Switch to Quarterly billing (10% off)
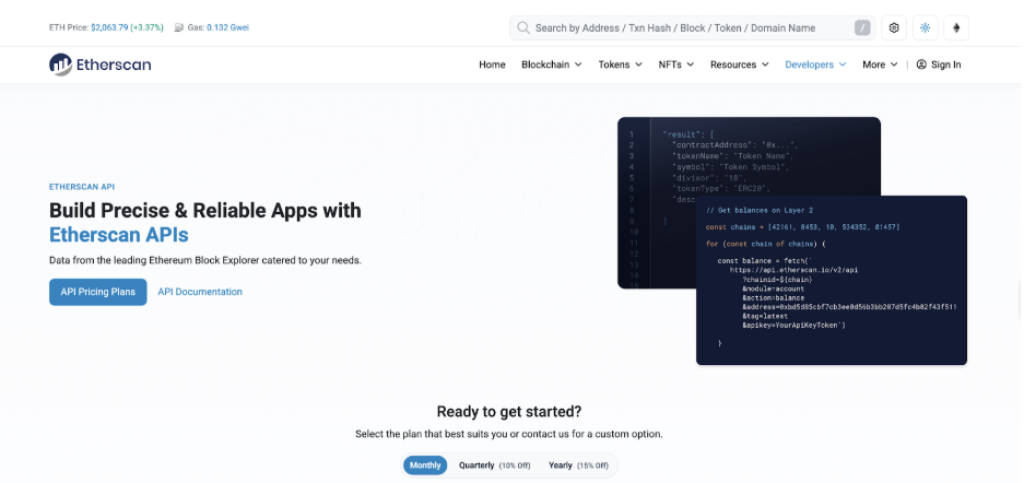Screen dimensions: 1024x483 (492, 465)
